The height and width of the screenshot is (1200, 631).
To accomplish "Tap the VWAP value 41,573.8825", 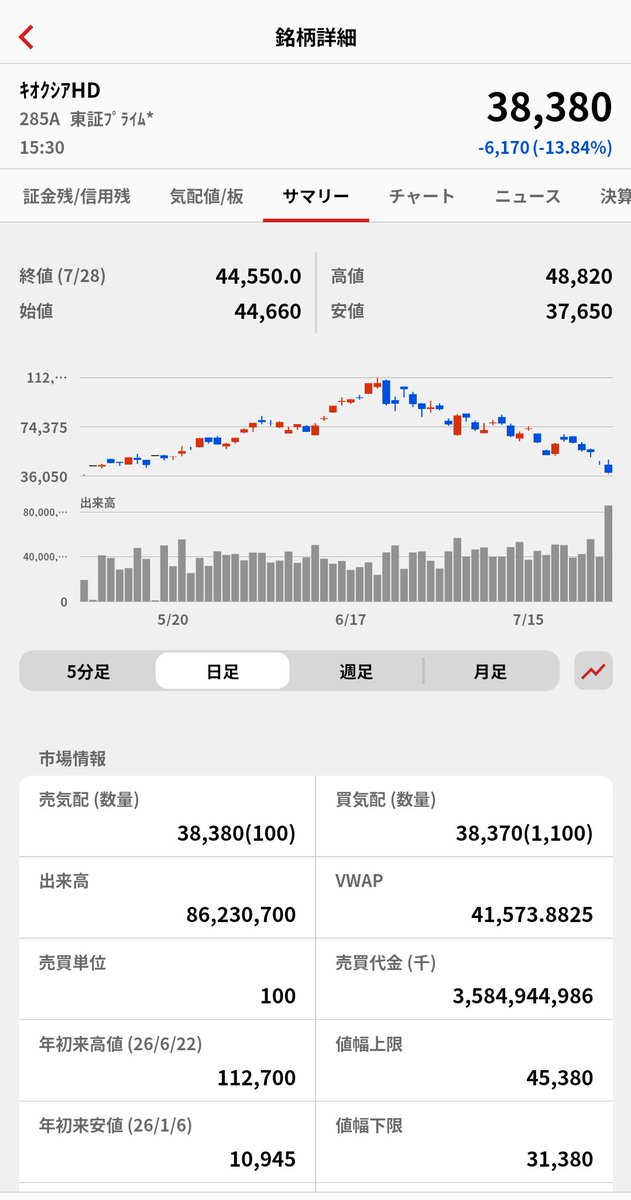I will click(532, 915).
